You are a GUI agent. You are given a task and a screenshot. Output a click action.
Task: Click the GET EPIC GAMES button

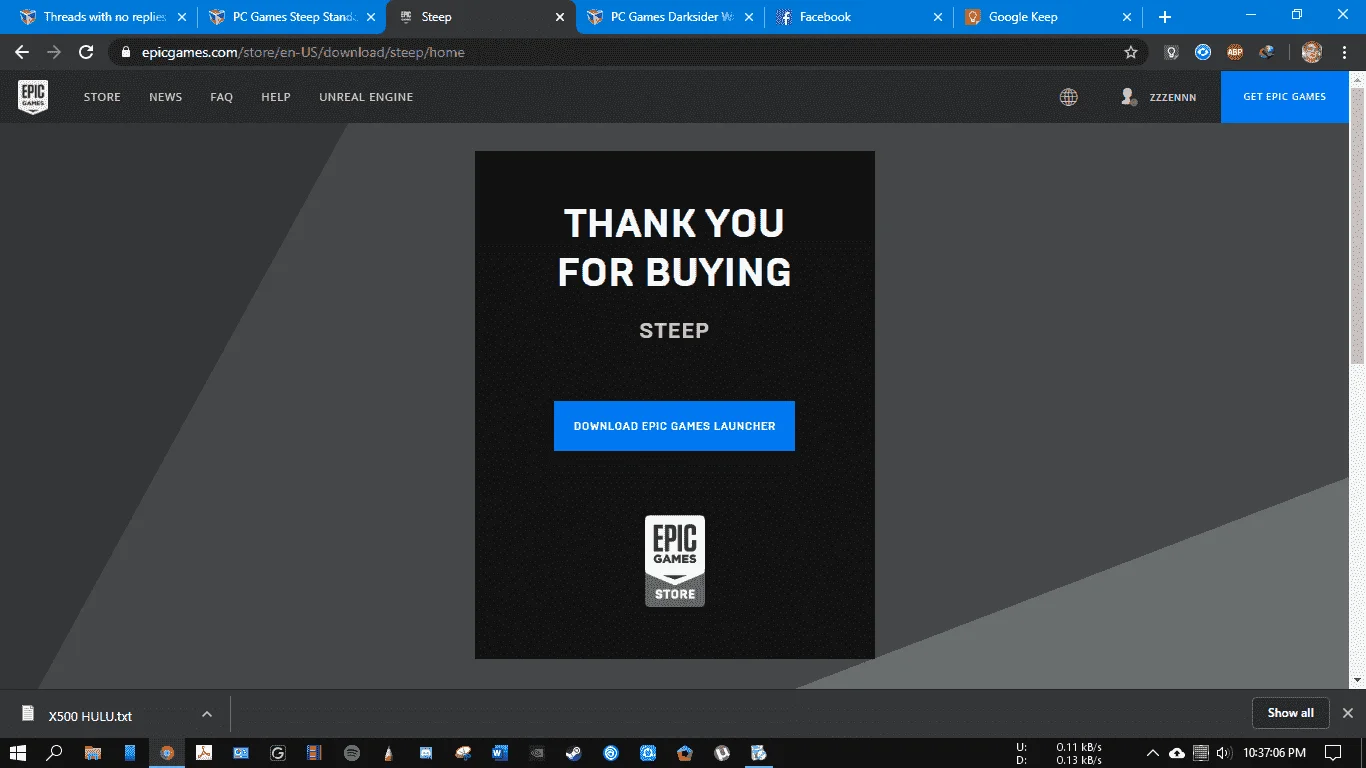pyautogui.click(x=1285, y=97)
